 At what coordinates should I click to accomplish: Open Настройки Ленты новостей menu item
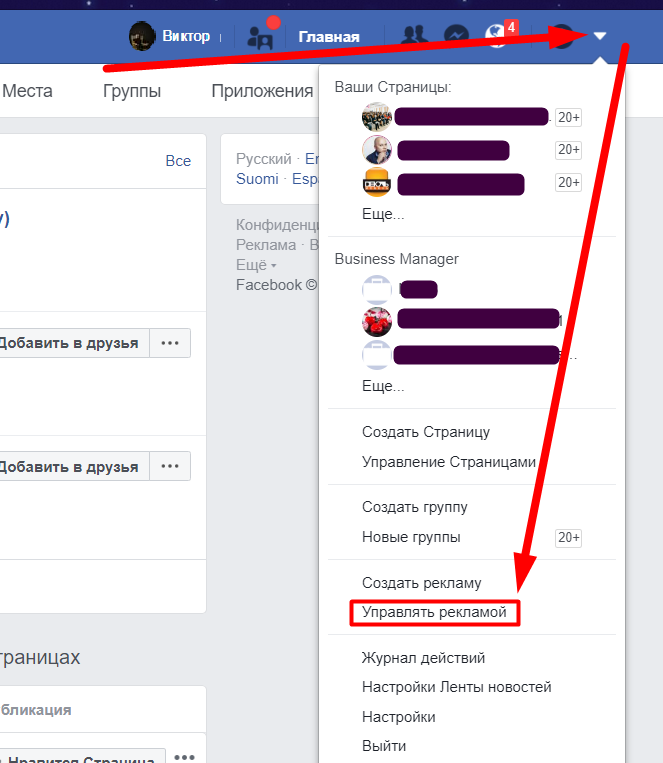coord(457,687)
